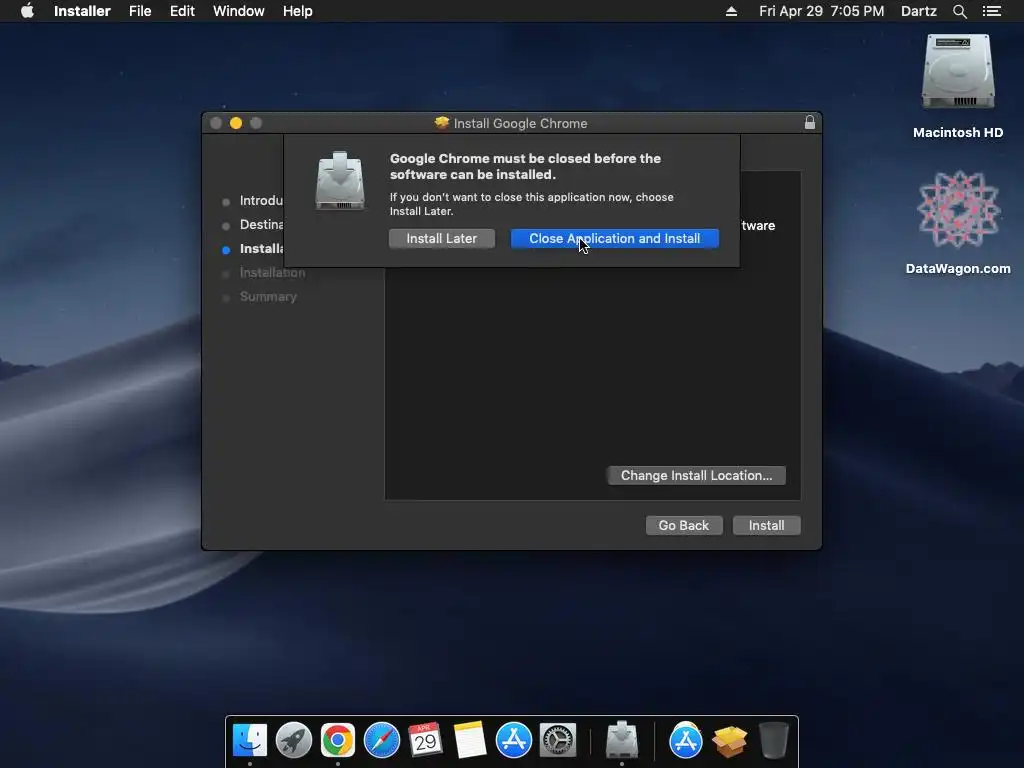Viewport: 1024px width, 768px height.
Task: Select the Installation Type step
Action: (252, 249)
